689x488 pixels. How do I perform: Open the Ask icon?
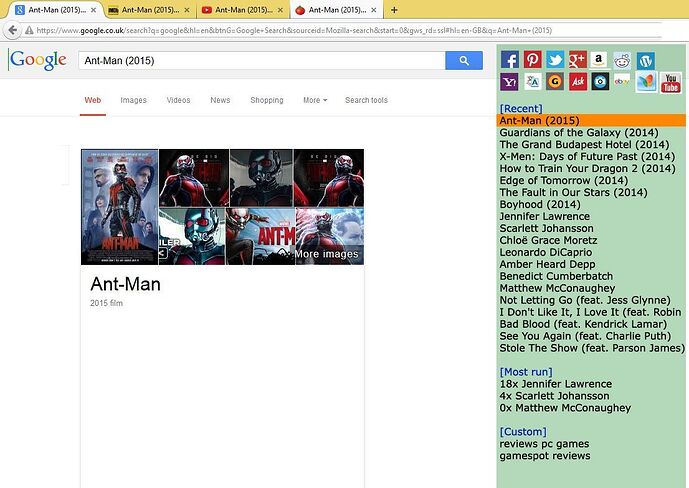[578, 82]
